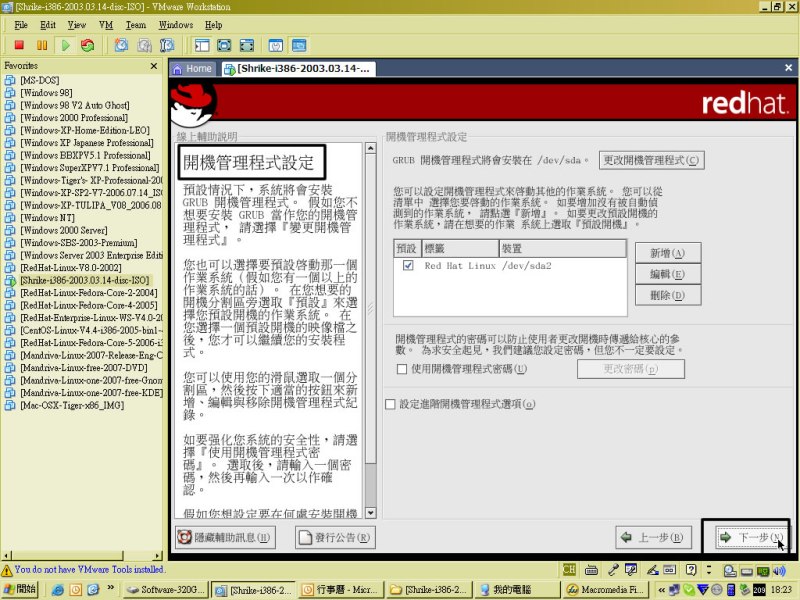Open the Windows Start button

pos(20,589)
